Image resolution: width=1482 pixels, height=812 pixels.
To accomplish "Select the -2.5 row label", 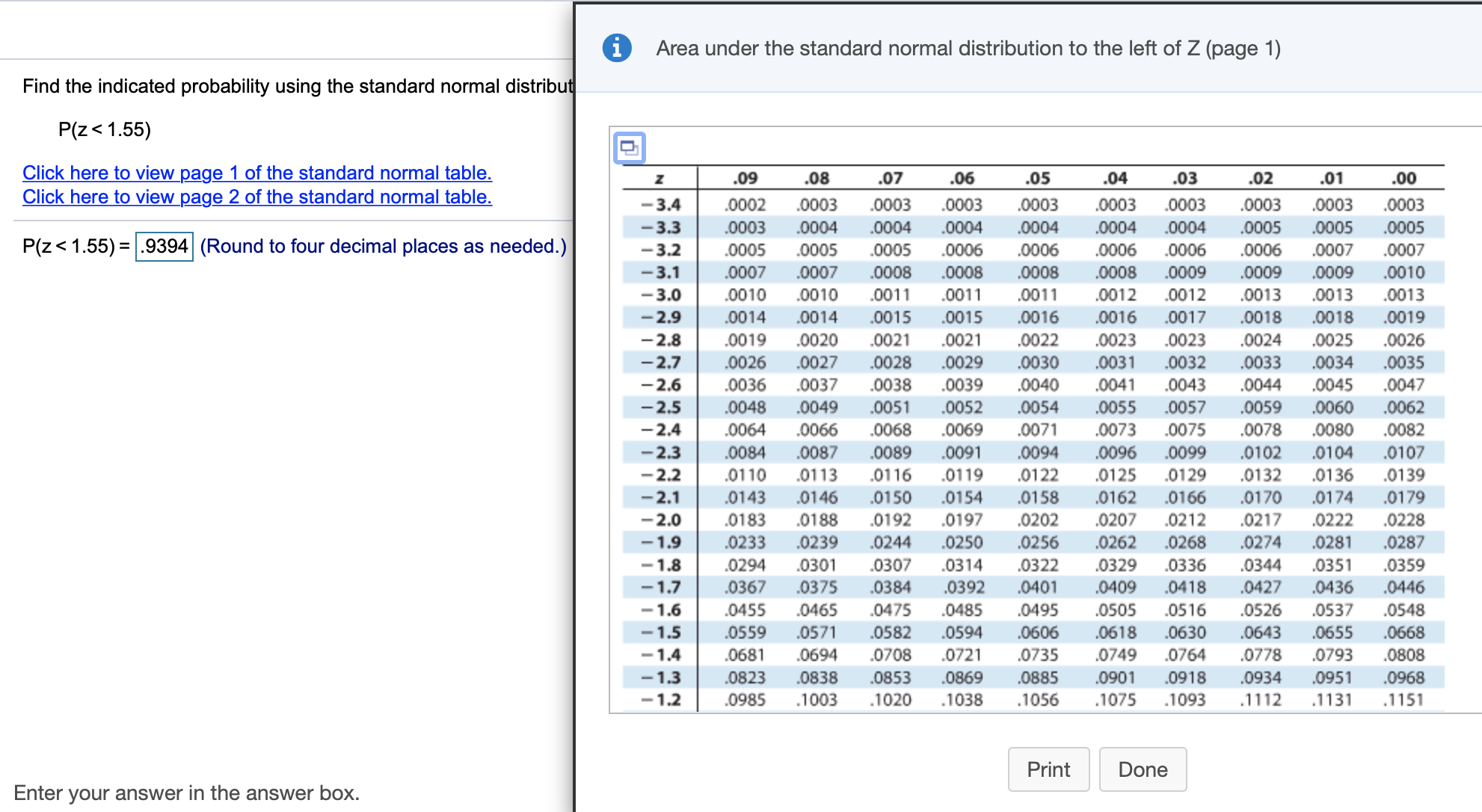I will [x=660, y=407].
